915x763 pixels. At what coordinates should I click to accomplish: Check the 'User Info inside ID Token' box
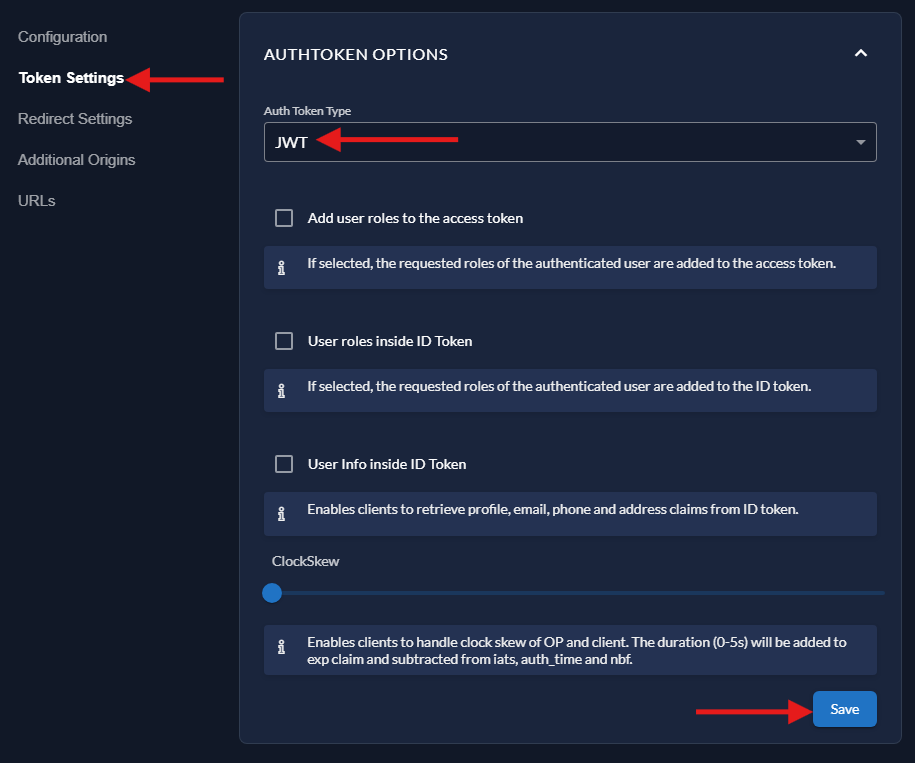click(x=284, y=464)
